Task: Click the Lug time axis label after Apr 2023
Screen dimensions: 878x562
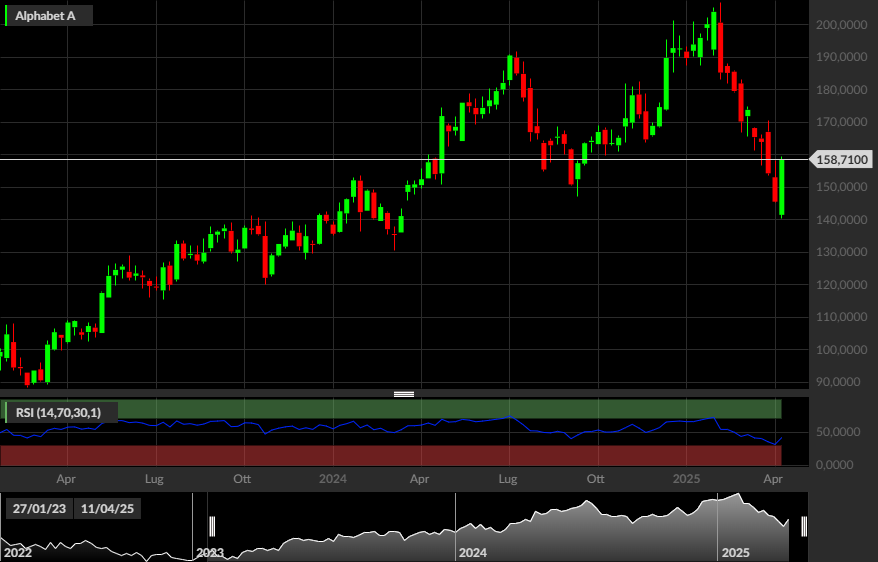Action: coord(154,479)
